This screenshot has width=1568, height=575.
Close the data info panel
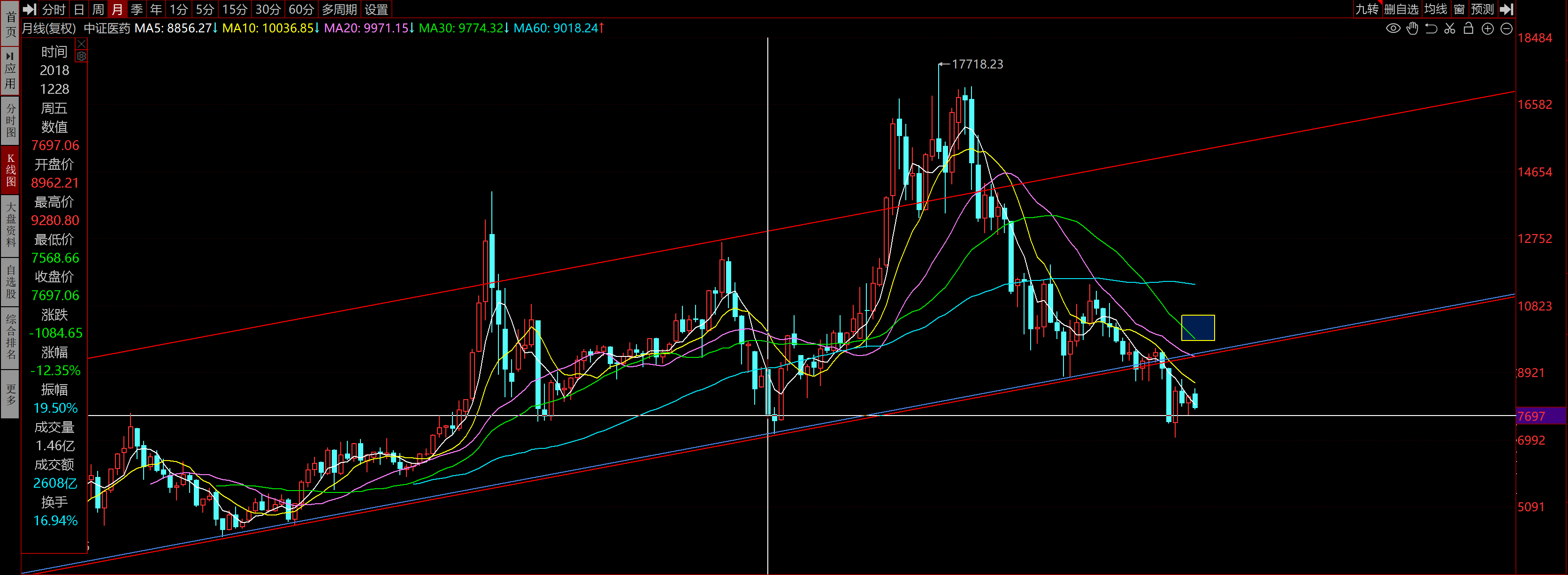(x=81, y=44)
